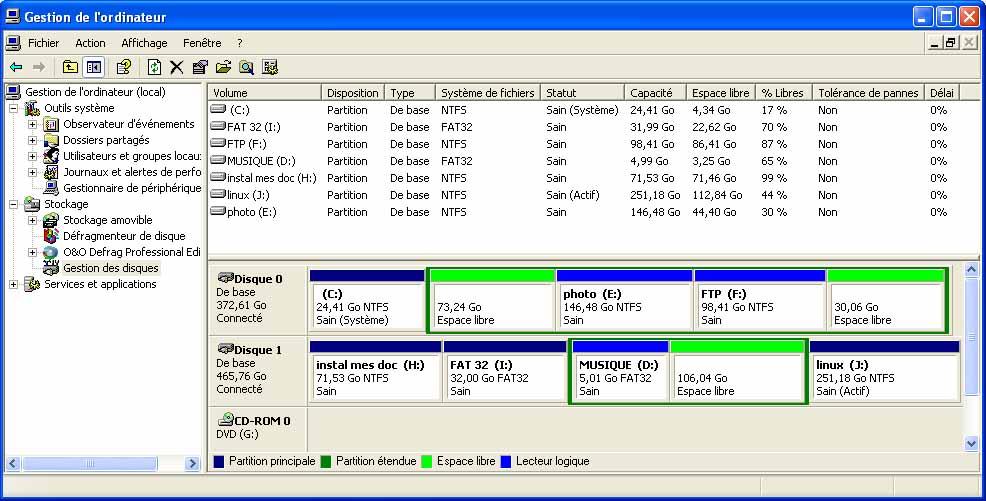Click the Observateur d'événements icon

51,124
